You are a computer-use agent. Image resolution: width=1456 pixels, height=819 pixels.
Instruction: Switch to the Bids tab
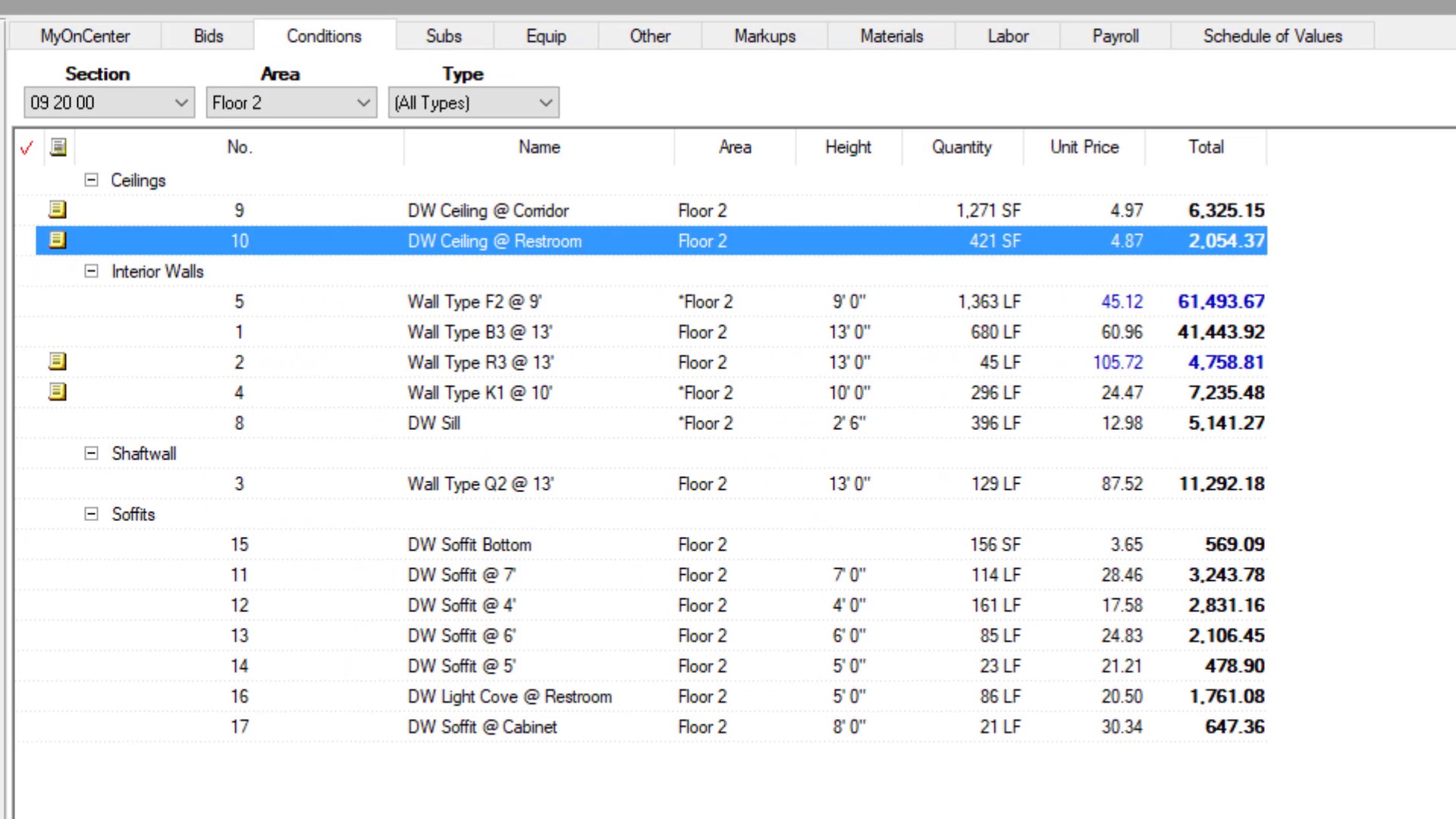pyautogui.click(x=208, y=36)
